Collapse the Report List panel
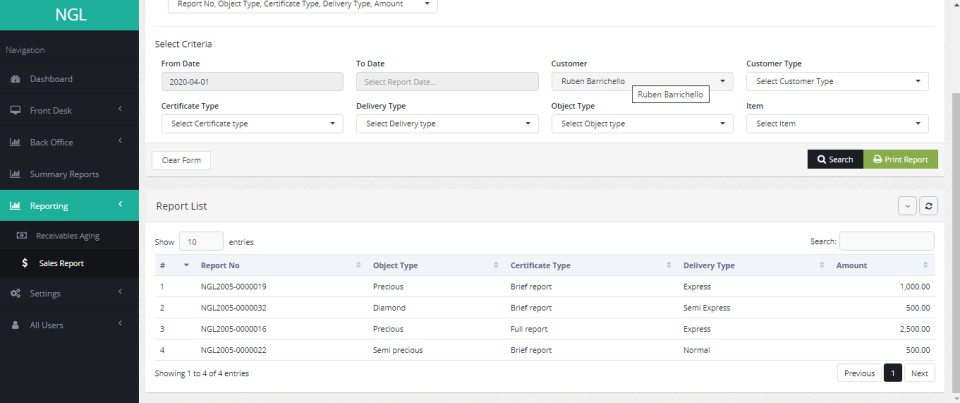This screenshot has width=960, height=403. coord(907,206)
